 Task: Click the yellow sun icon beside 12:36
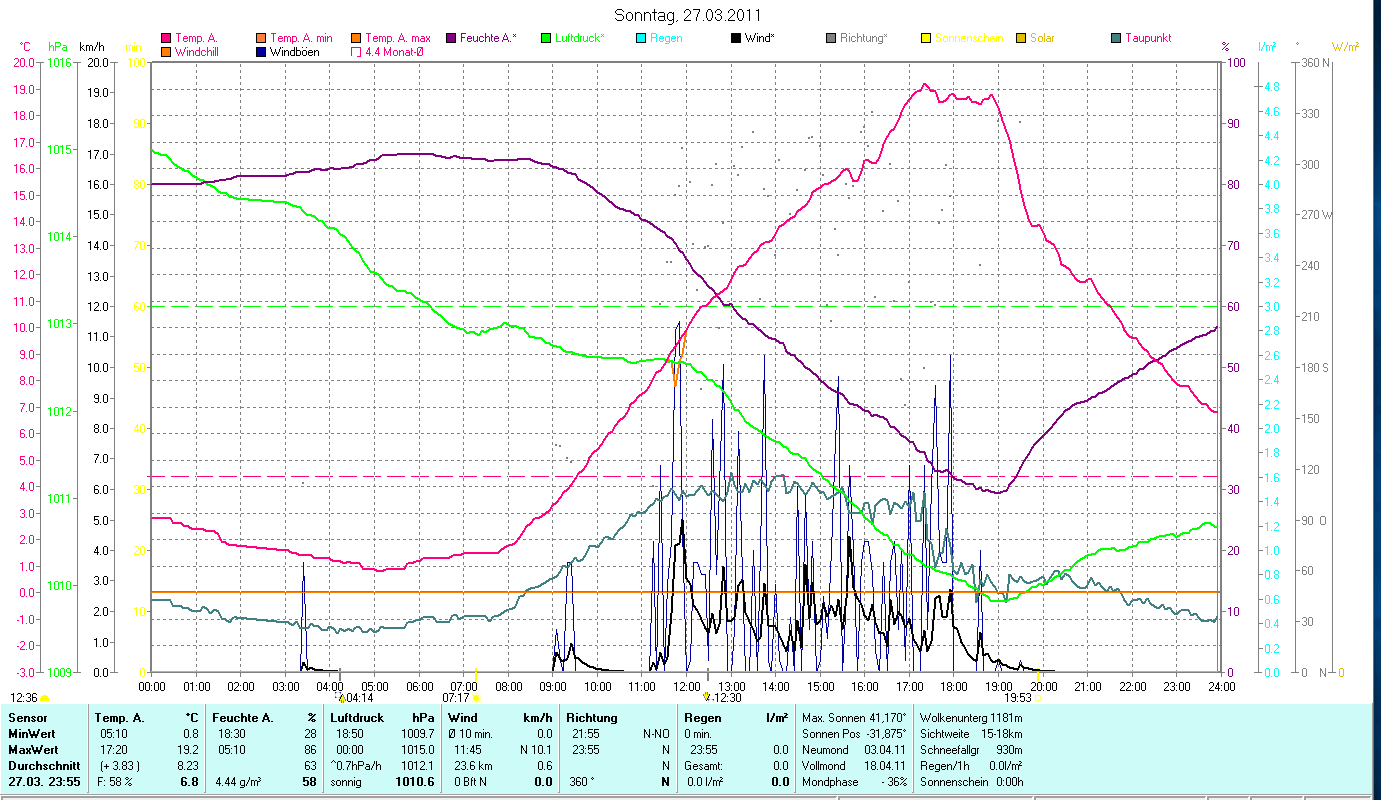[x=44, y=698]
